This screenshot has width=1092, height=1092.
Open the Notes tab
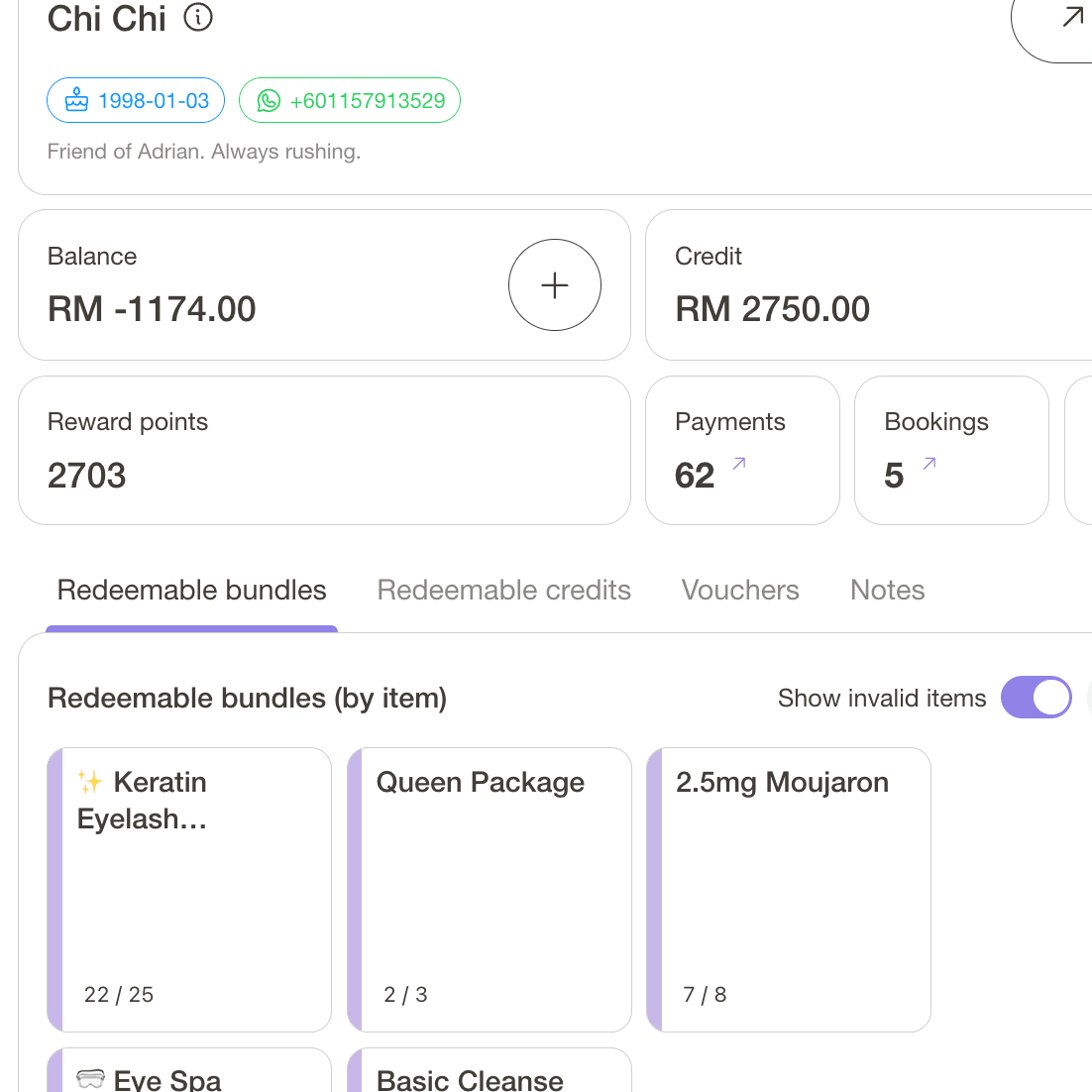pyautogui.click(x=887, y=591)
